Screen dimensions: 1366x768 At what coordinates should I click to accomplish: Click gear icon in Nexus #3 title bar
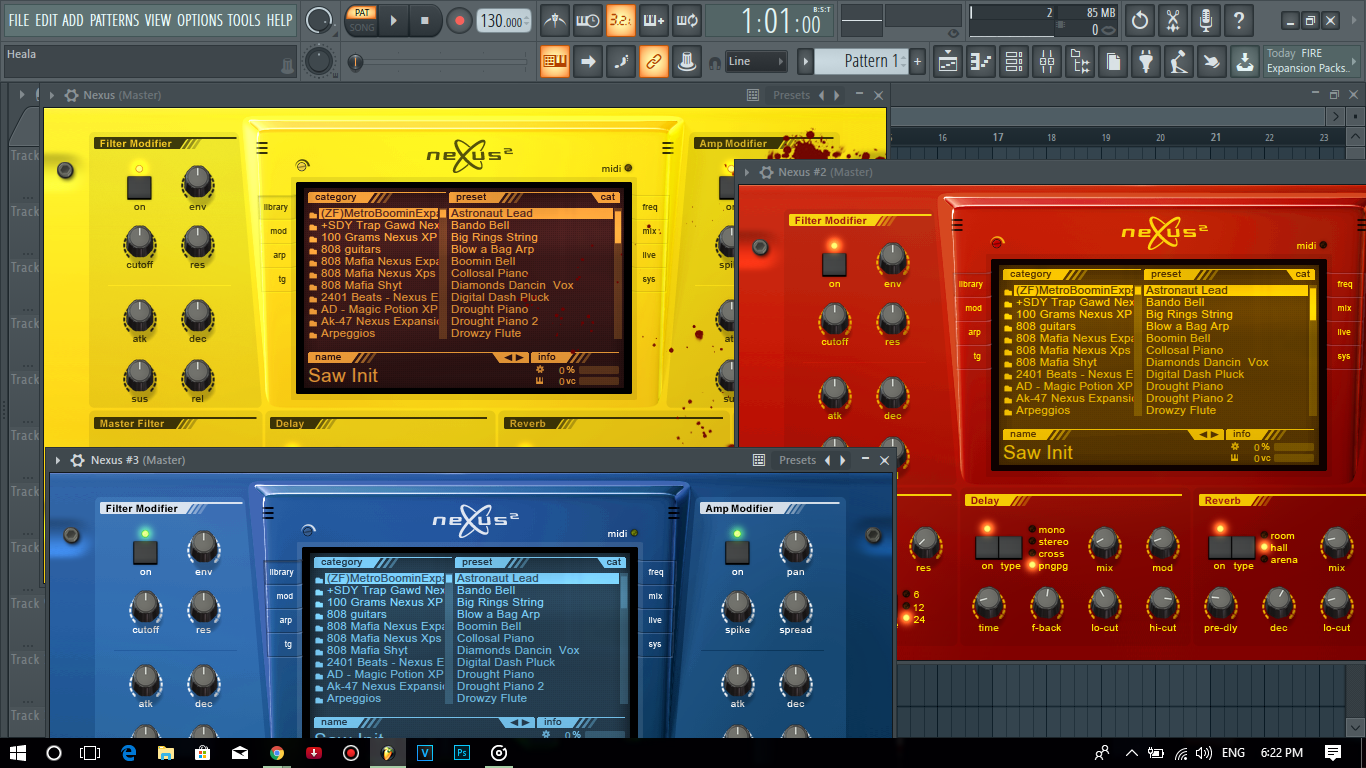coord(78,460)
